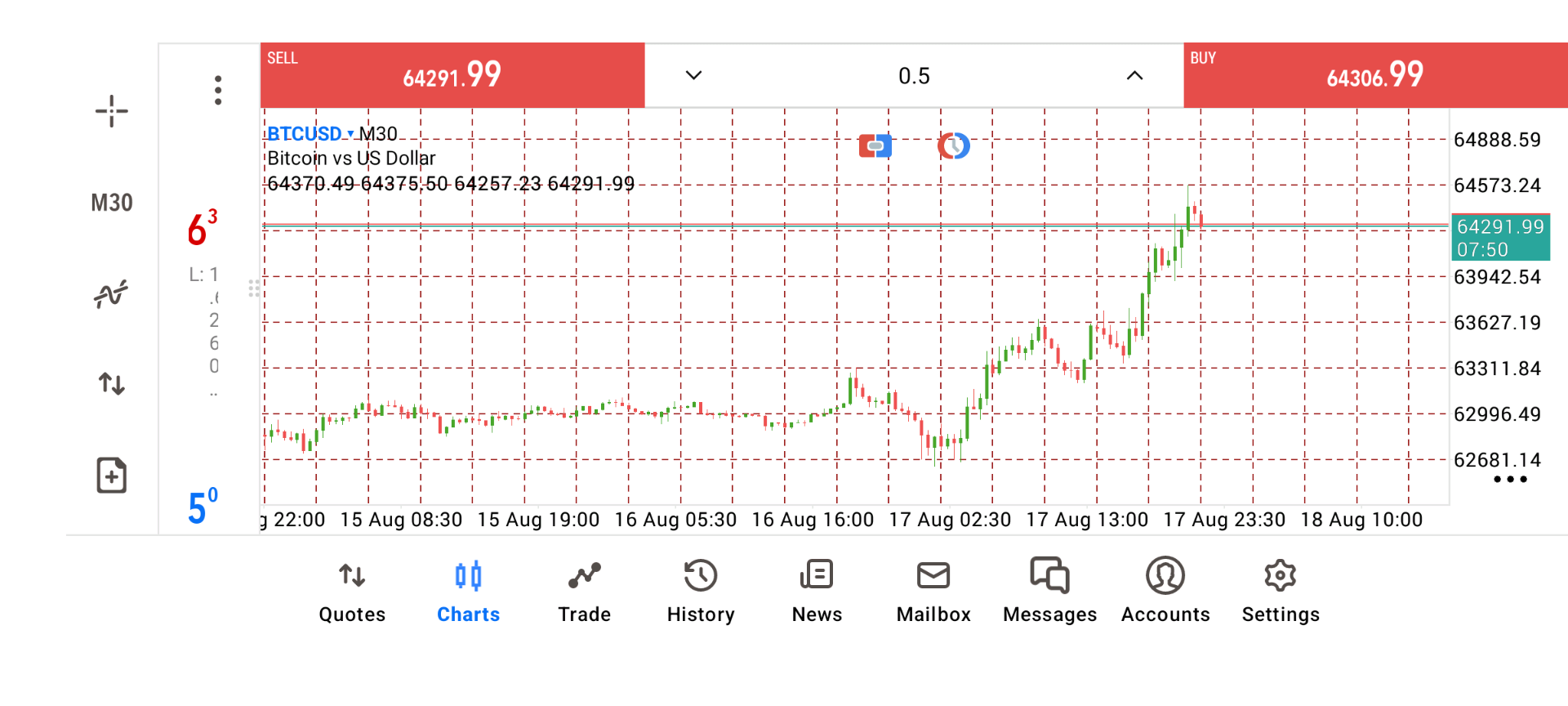Tap the red-blue trade marker on chart
The image size is (1568, 706).
coord(875,146)
